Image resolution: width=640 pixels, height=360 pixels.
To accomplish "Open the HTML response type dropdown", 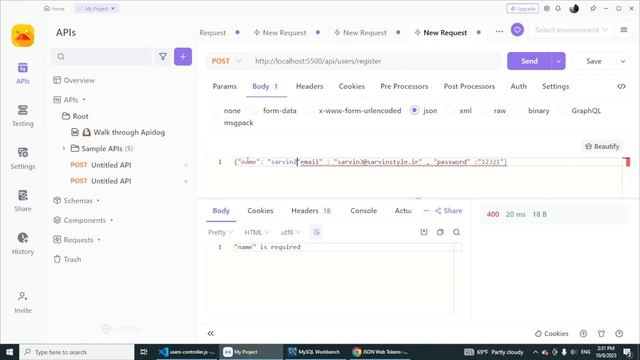I will point(256,232).
